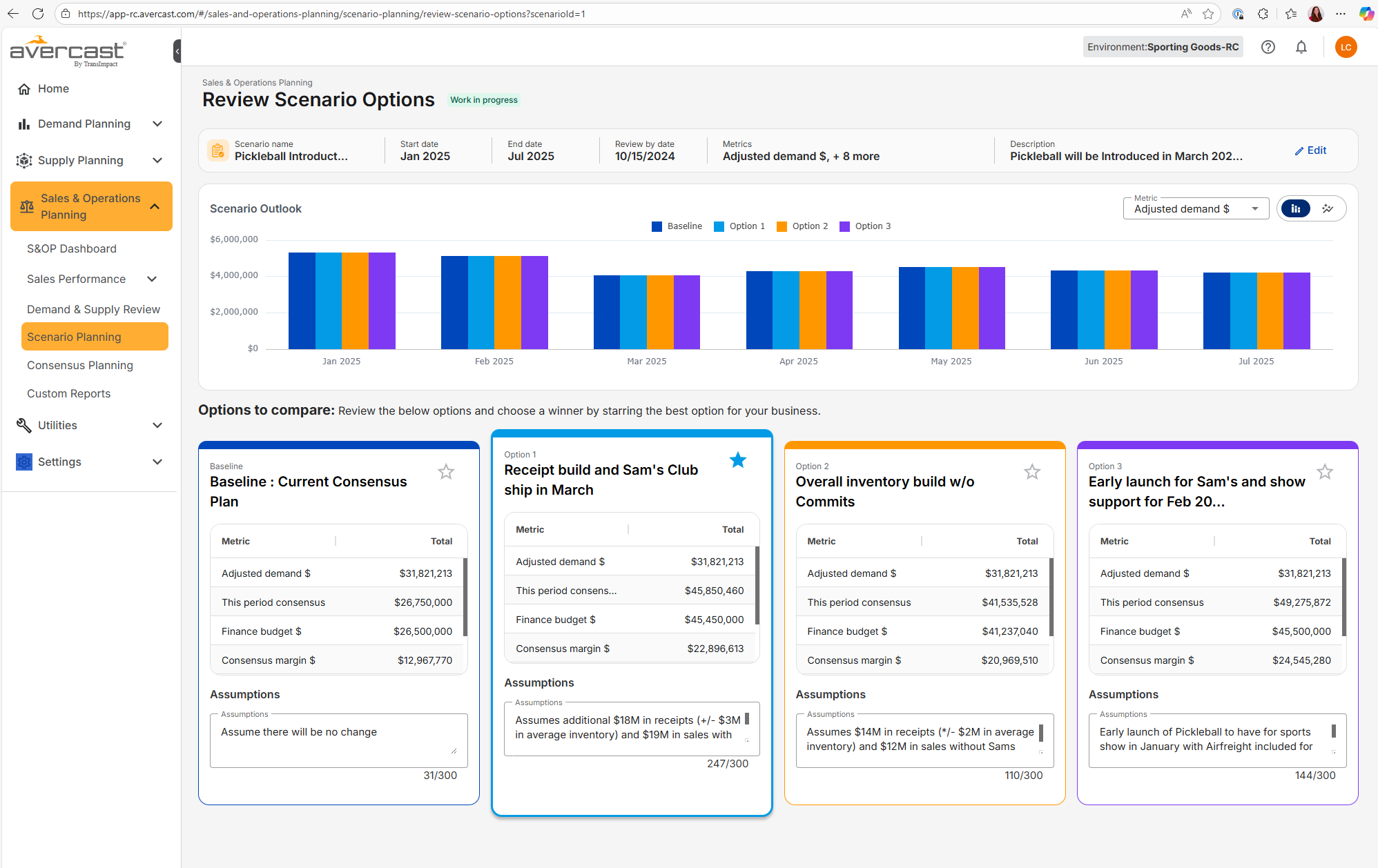Star Option 3 as the winning scenario
This screenshot has width=1378, height=868.
[x=1324, y=471]
